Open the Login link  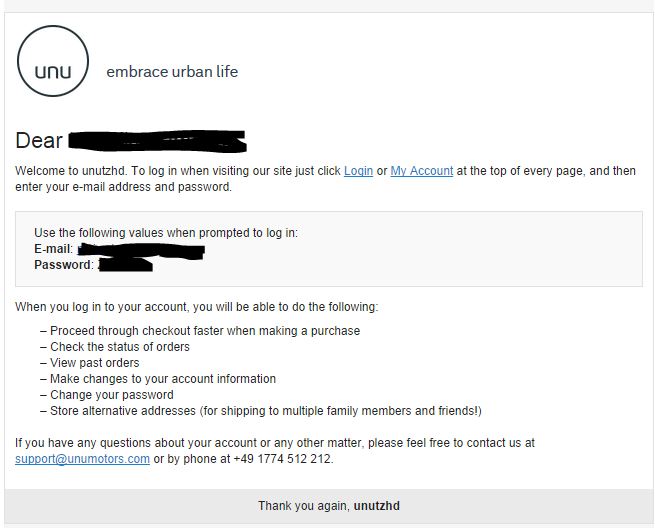tap(358, 171)
